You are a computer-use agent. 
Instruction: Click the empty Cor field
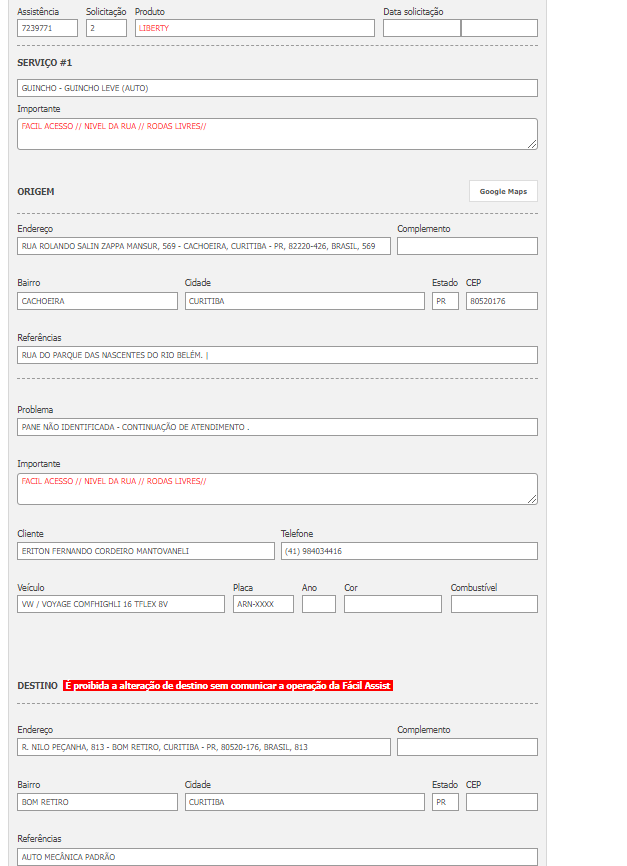click(x=393, y=604)
